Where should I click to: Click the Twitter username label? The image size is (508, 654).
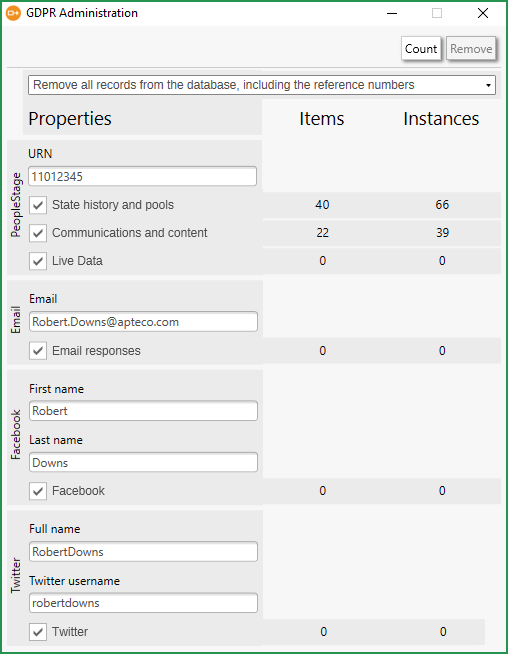pos(74,581)
